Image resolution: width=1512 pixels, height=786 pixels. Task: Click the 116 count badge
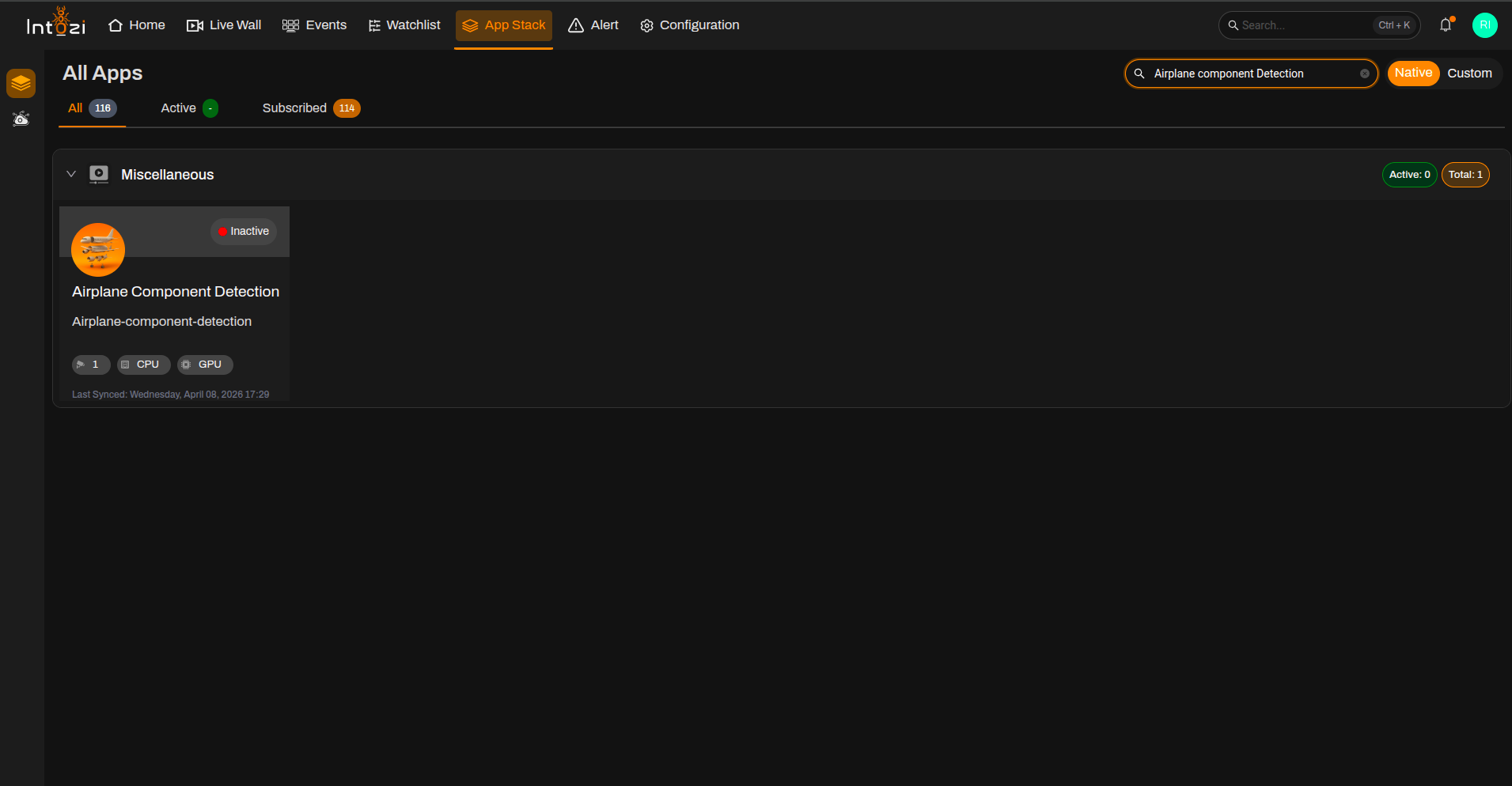103,108
